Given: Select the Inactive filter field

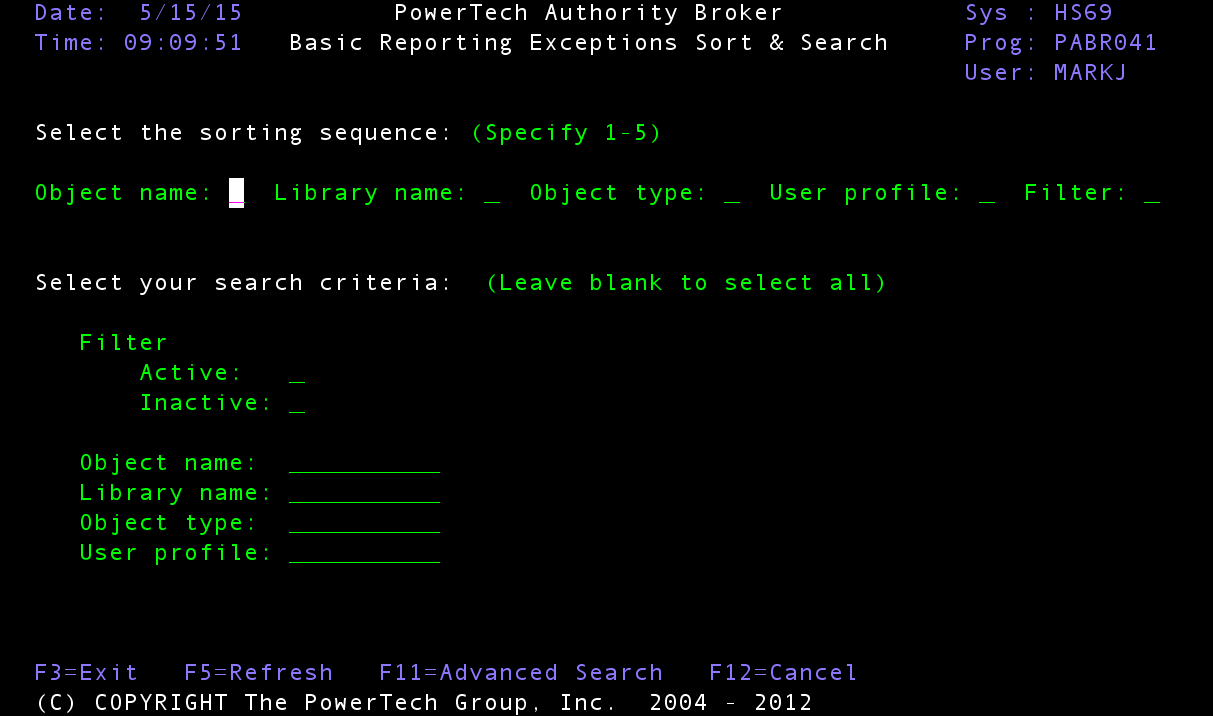Looking at the screenshot, I should pos(297,403).
